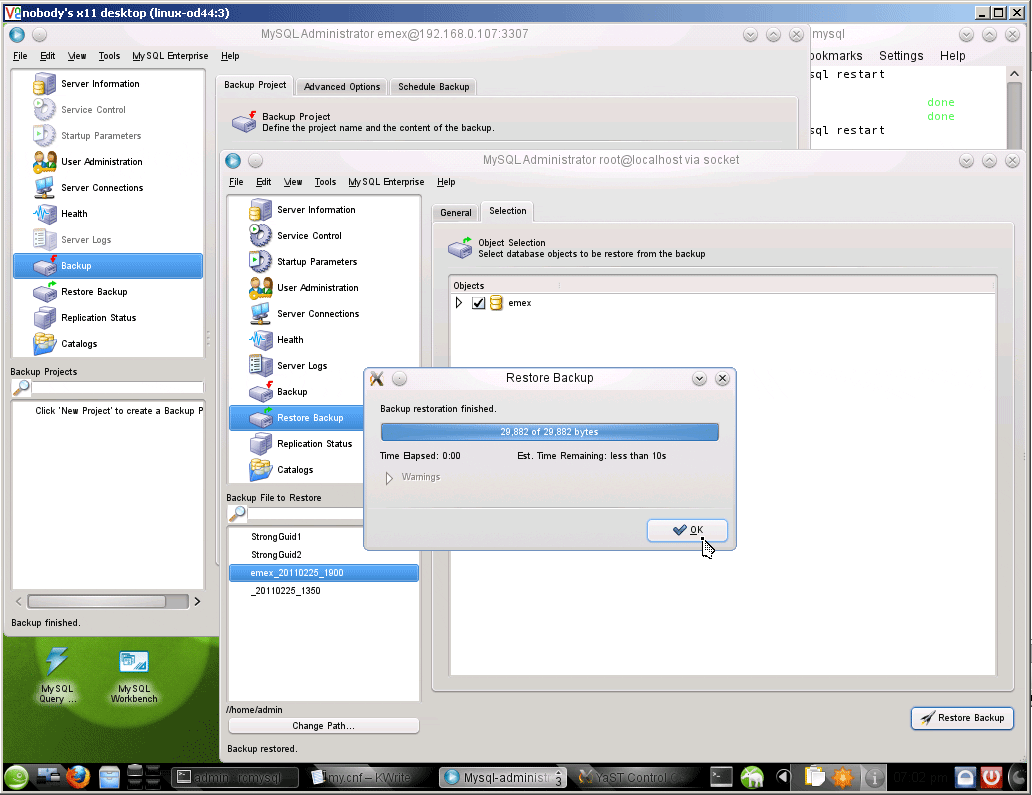Open Settings menu in mysql terminal window
The height and width of the screenshot is (795, 1032).
coord(901,56)
